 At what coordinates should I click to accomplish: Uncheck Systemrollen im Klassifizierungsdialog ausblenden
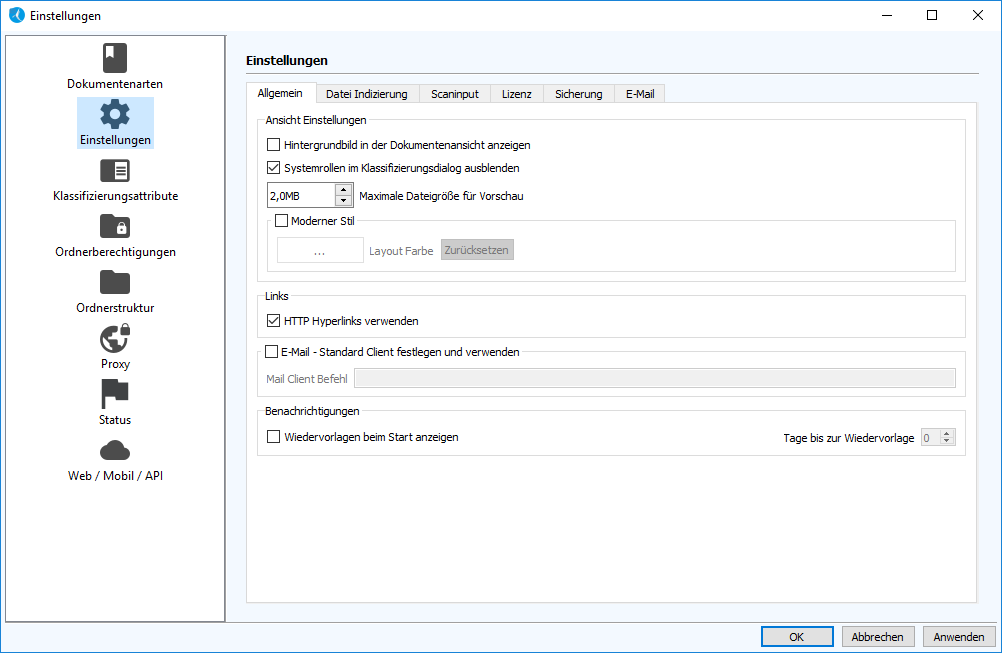(274, 168)
